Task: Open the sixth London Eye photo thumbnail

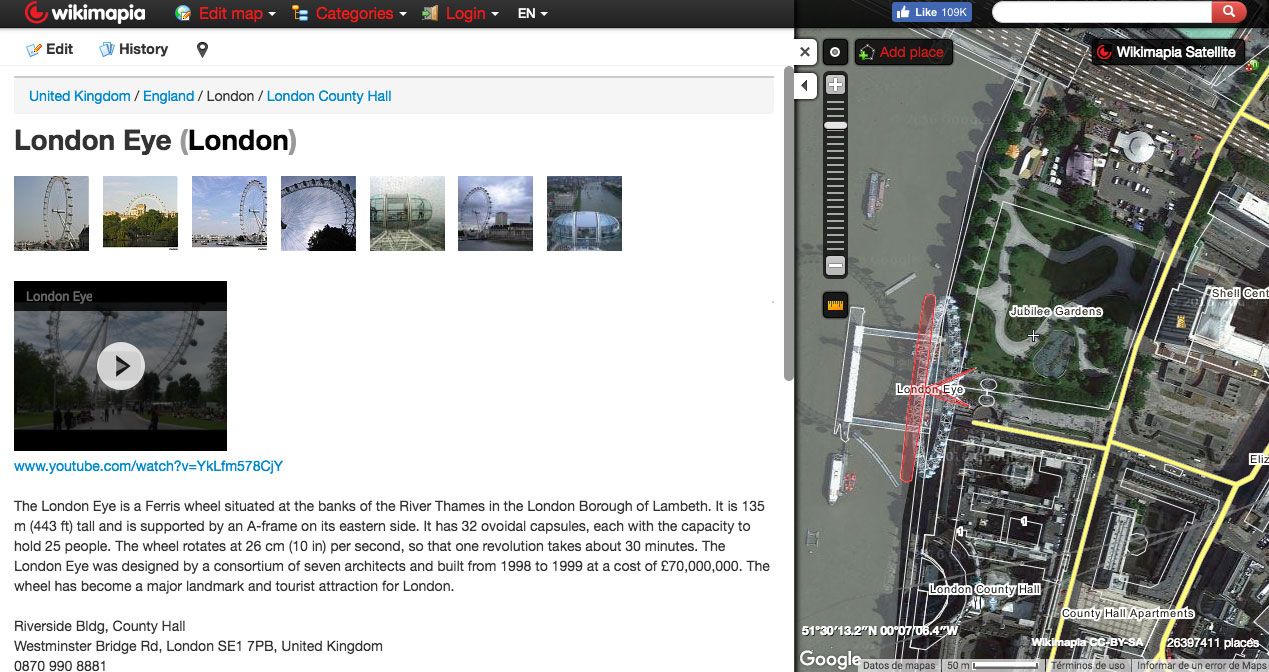Action: 495,213
